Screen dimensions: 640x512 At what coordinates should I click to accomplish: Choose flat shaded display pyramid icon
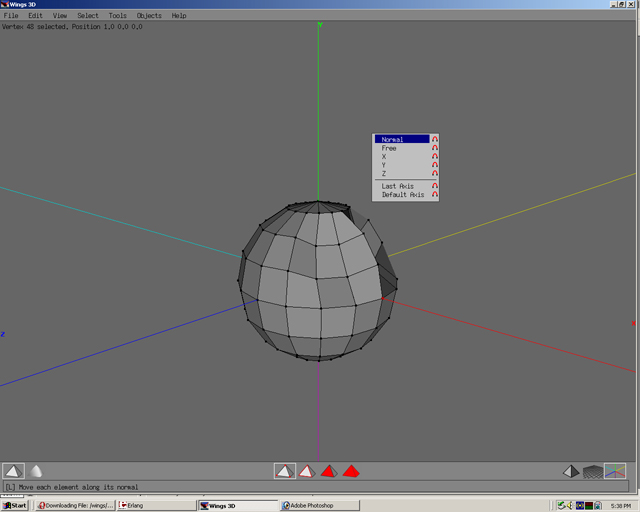click(x=13, y=471)
